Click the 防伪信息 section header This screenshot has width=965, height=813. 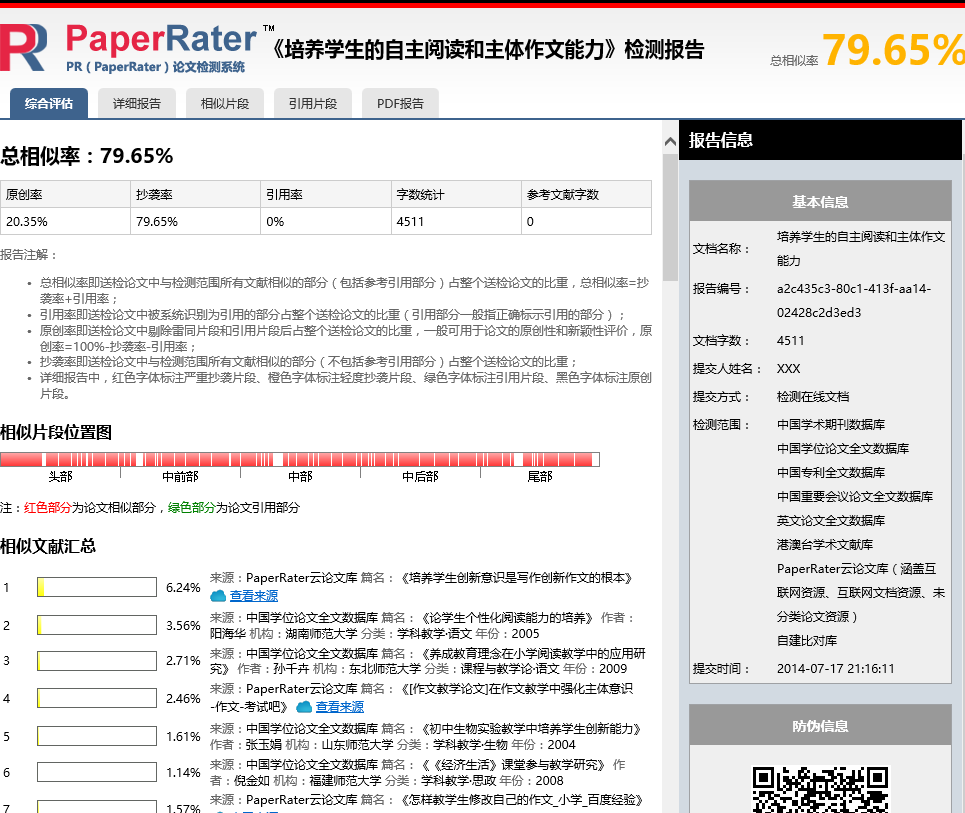click(820, 726)
